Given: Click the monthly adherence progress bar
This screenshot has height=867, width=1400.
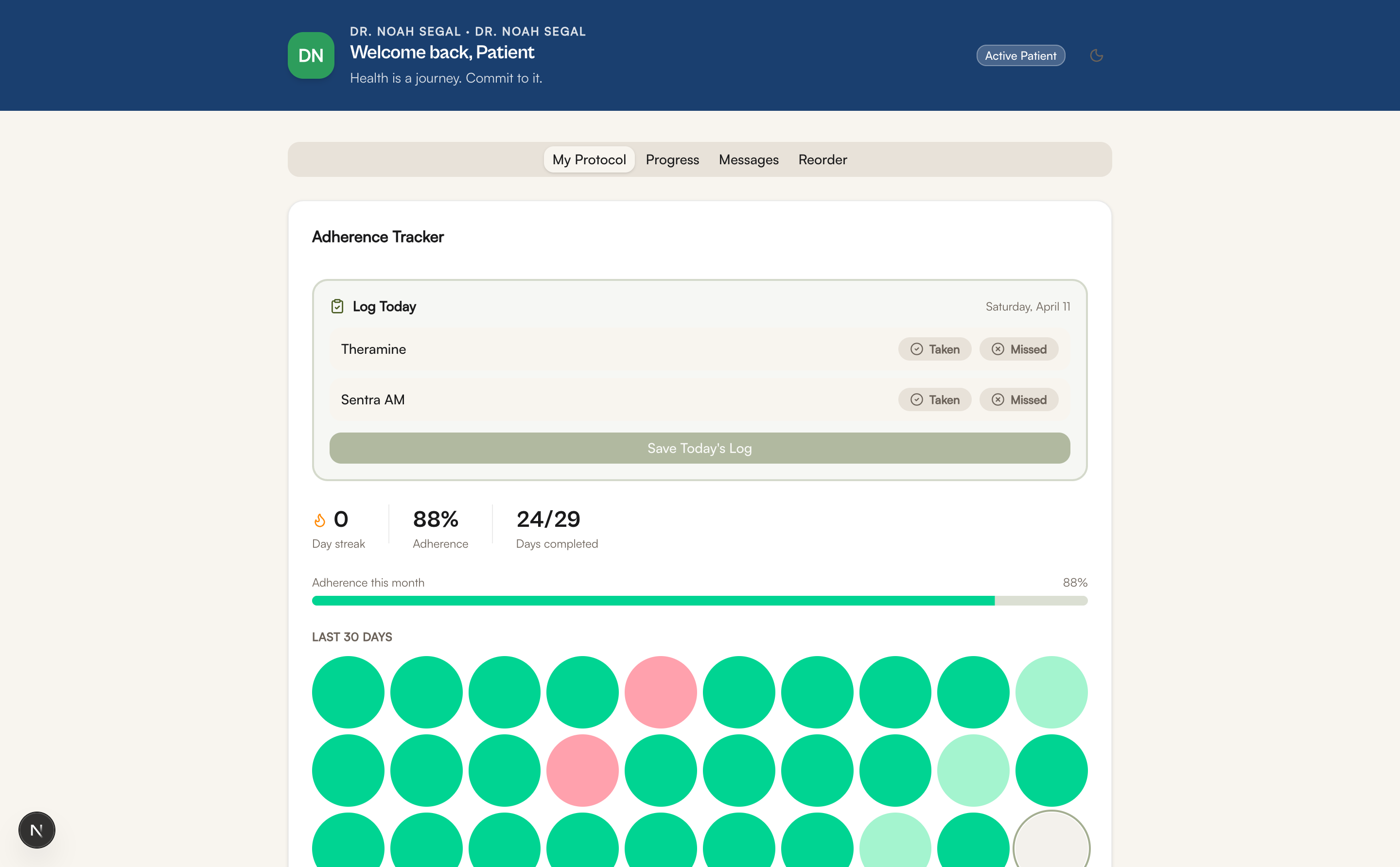Looking at the screenshot, I should (x=699, y=600).
